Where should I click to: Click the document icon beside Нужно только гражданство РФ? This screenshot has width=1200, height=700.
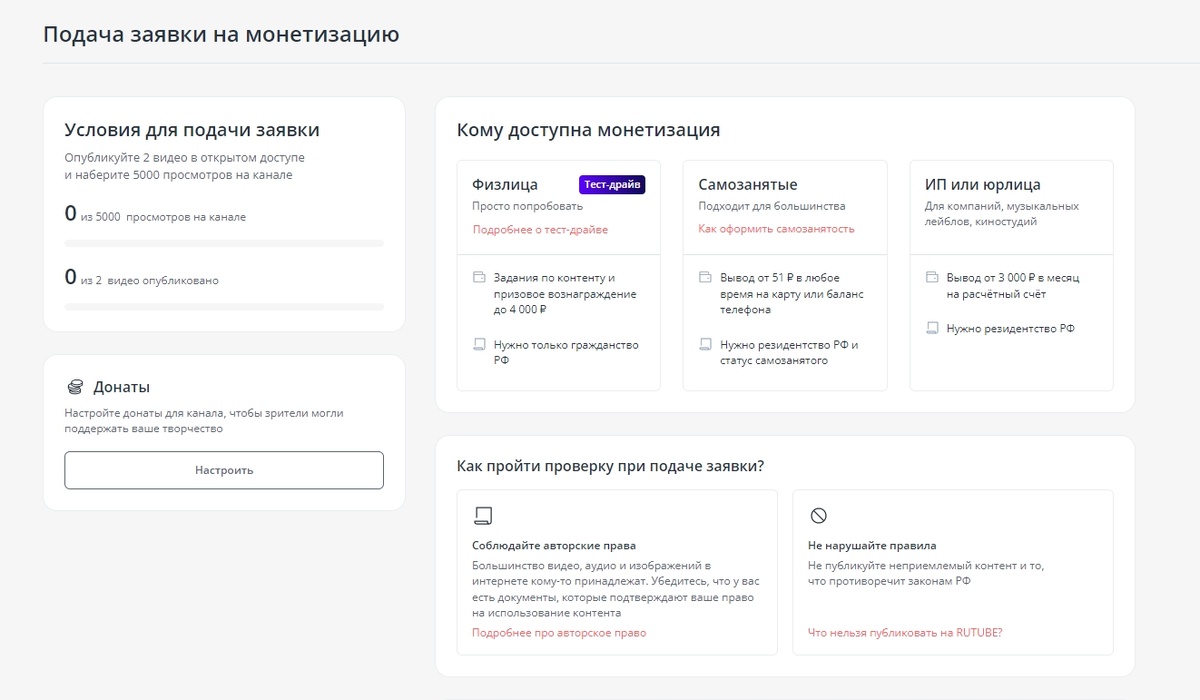pos(479,344)
